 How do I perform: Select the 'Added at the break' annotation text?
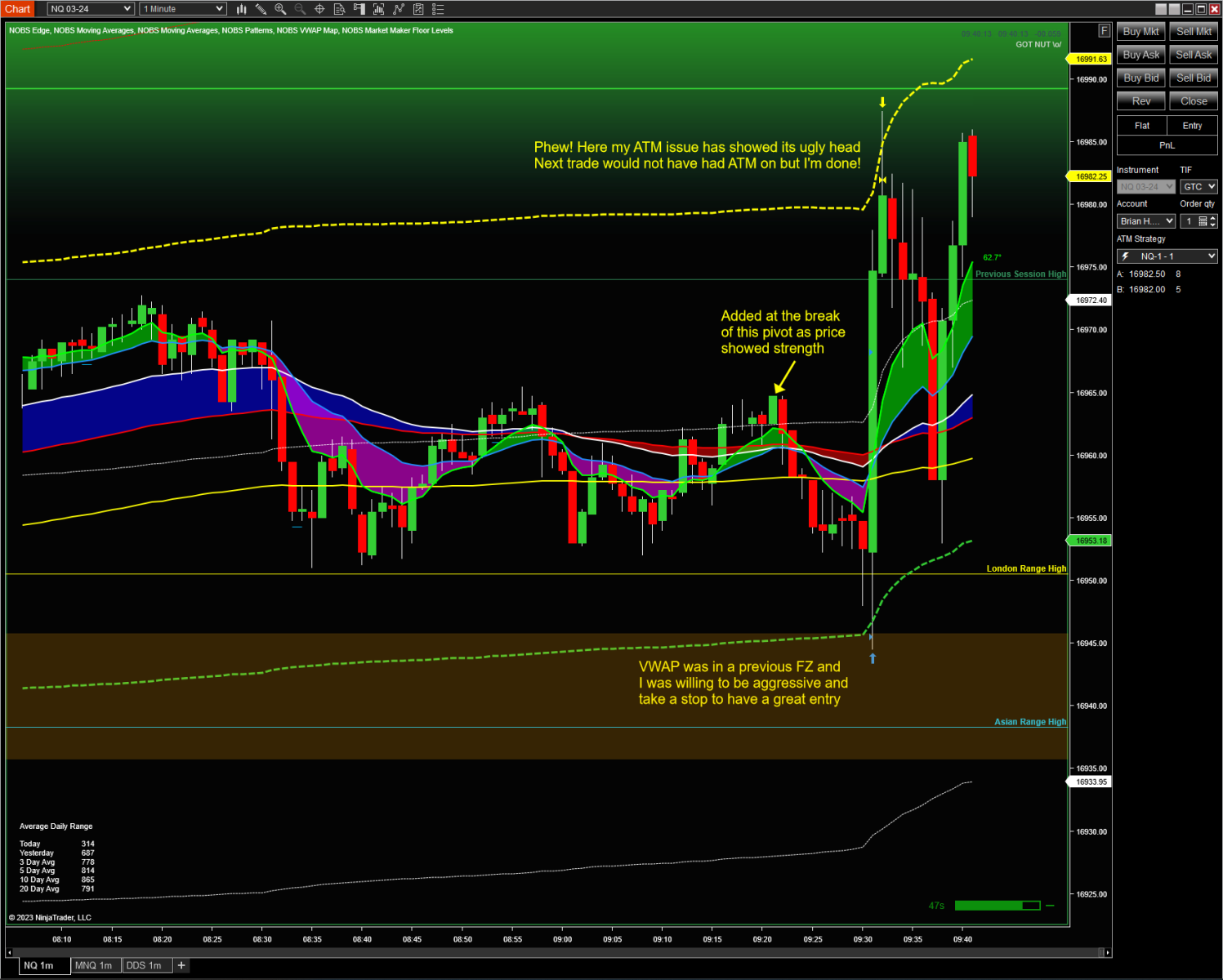pyautogui.click(x=783, y=332)
